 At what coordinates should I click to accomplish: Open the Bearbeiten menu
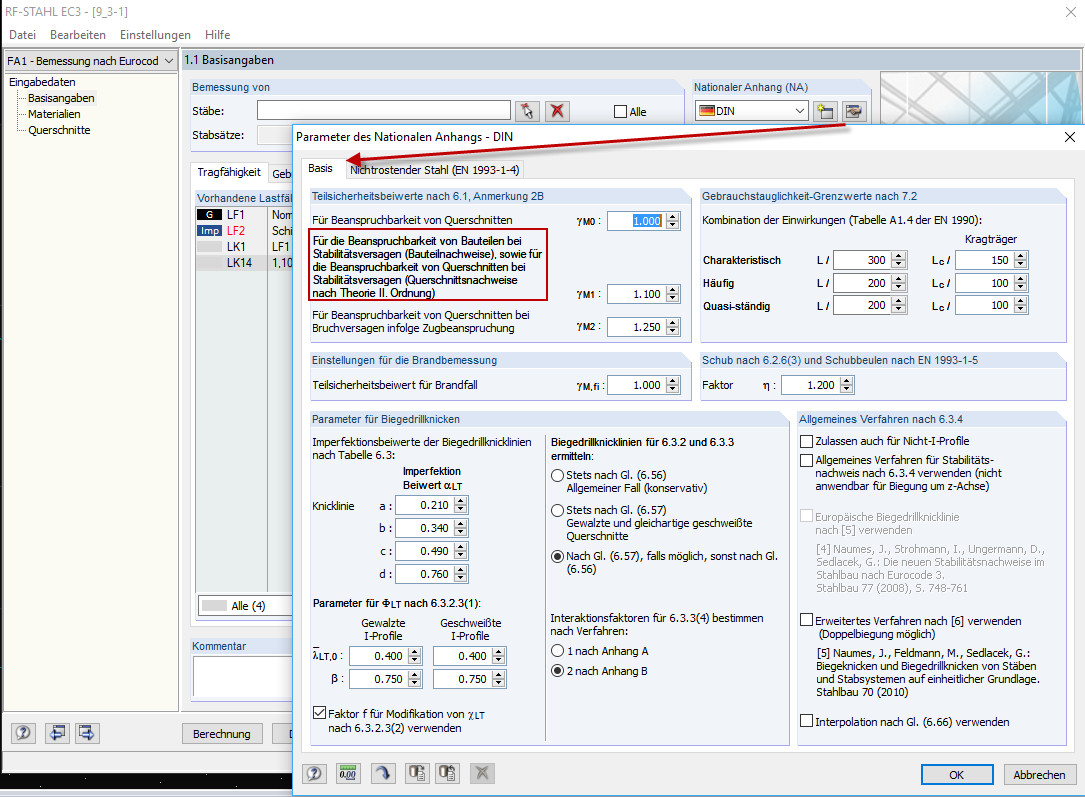pyautogui.click(x=78, y=35)
